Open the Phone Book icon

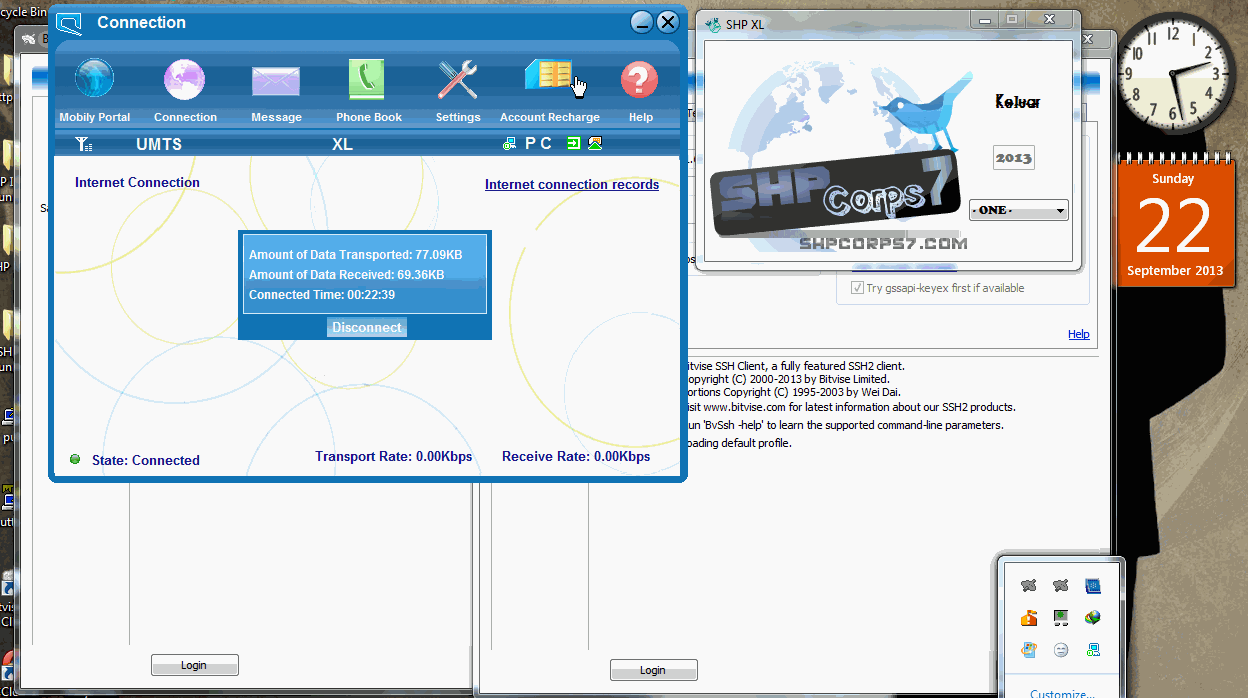click(x=367, y=79)
